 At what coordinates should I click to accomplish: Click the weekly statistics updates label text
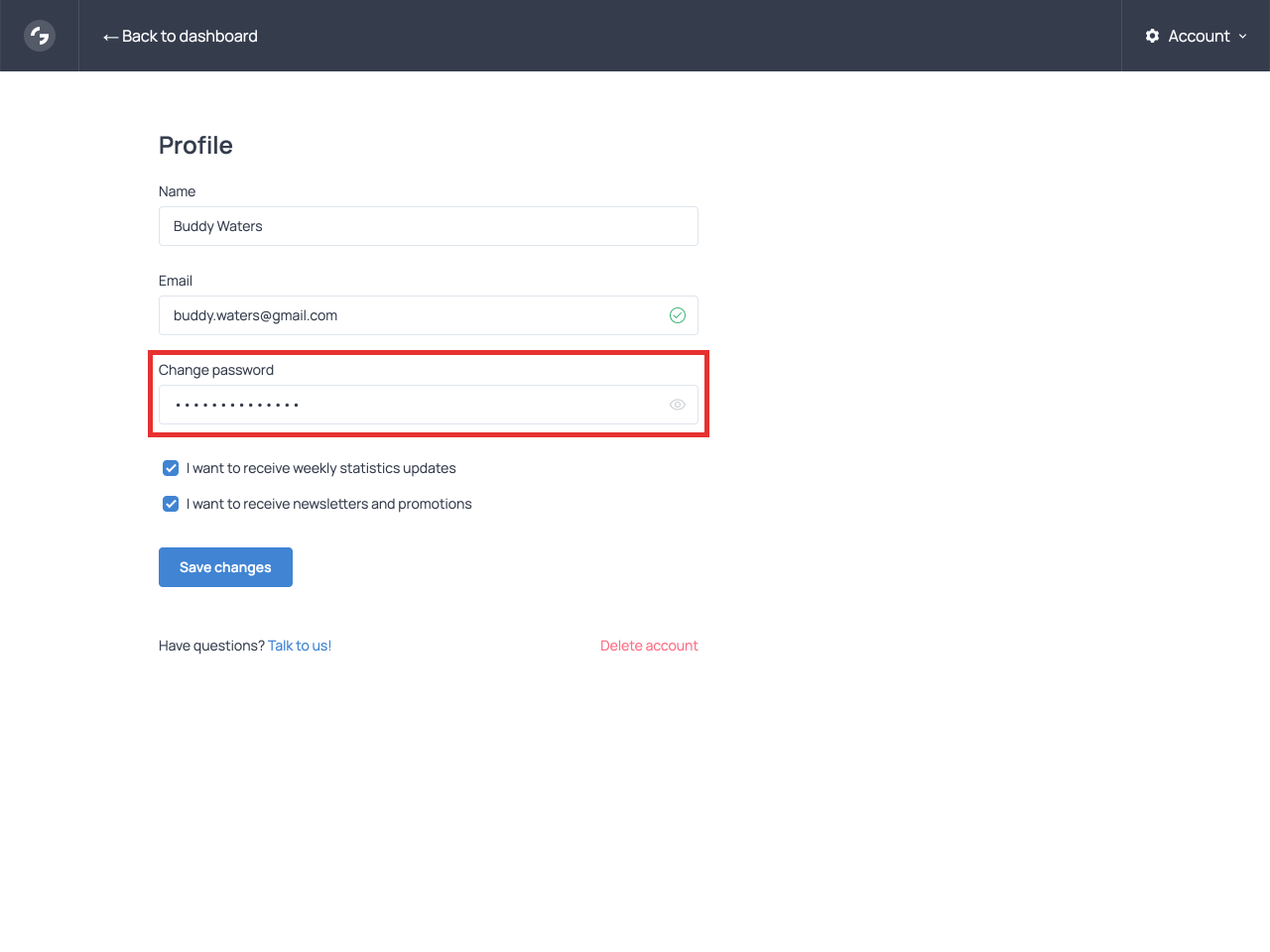321,468
